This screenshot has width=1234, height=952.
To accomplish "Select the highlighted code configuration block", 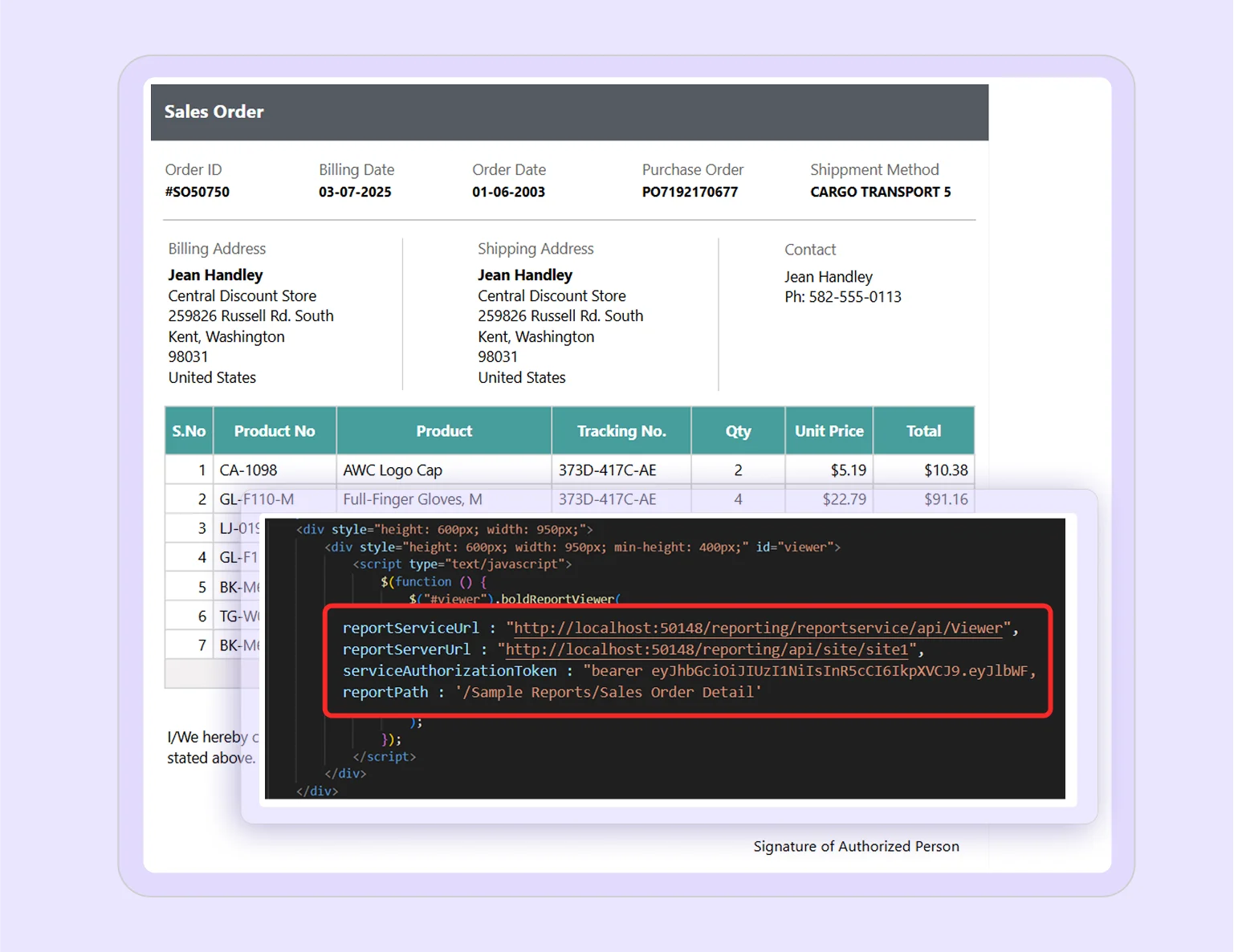I will 688,660.
